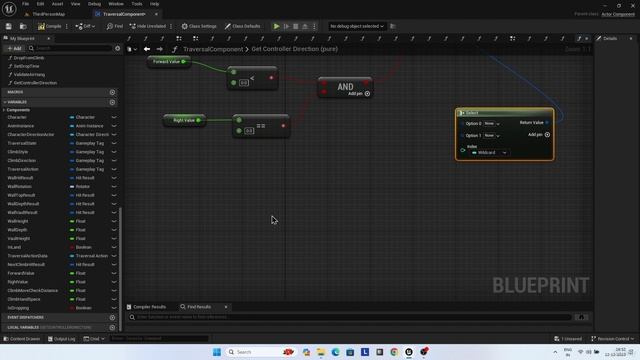Click the Browse to asset icon
Screen dimensions: 640x360
[23, 26]
